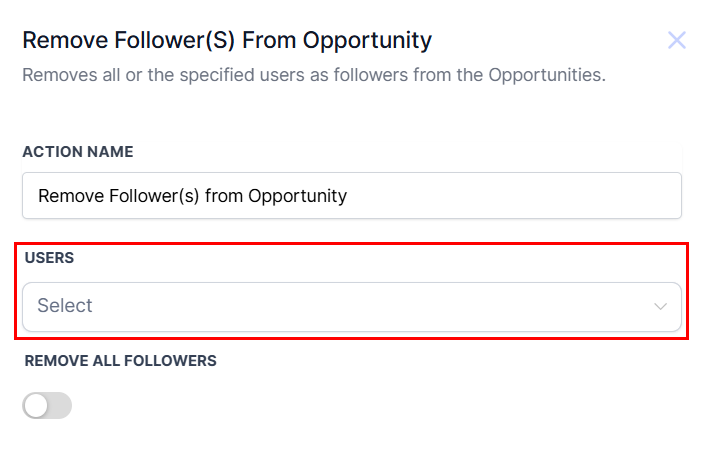Expand the Users chevron arrow
Viewport: 712px width, 450px height.
tap(660, 306)
